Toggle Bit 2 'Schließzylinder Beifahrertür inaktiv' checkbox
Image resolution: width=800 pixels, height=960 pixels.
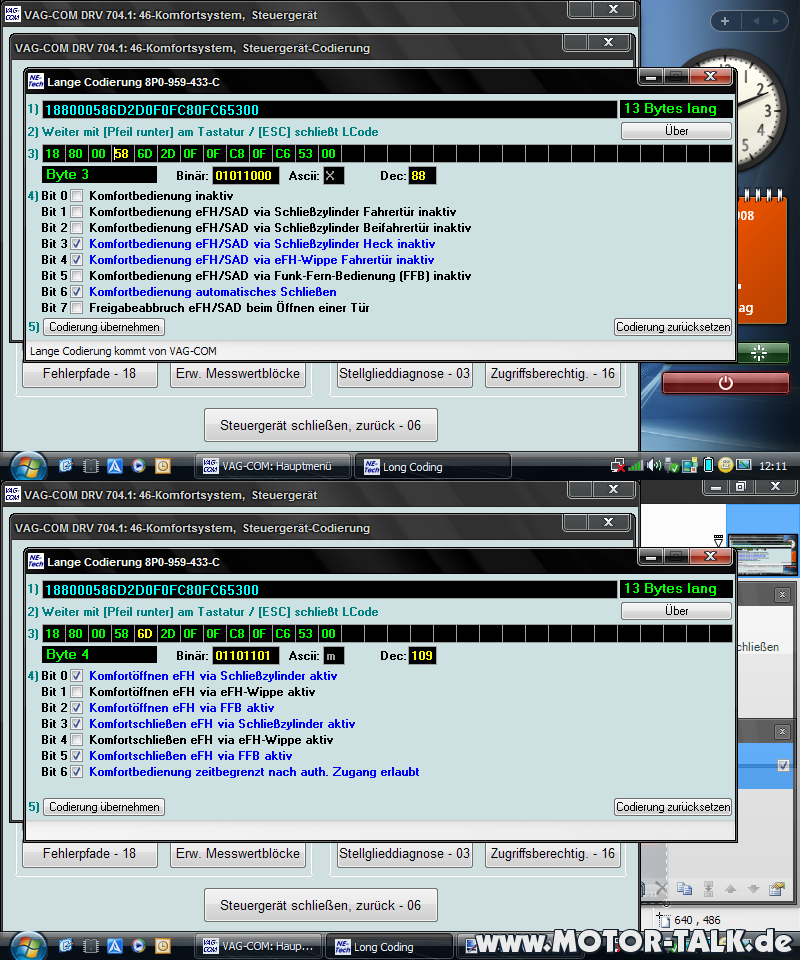pyautogui.click(x=77, y=228)
